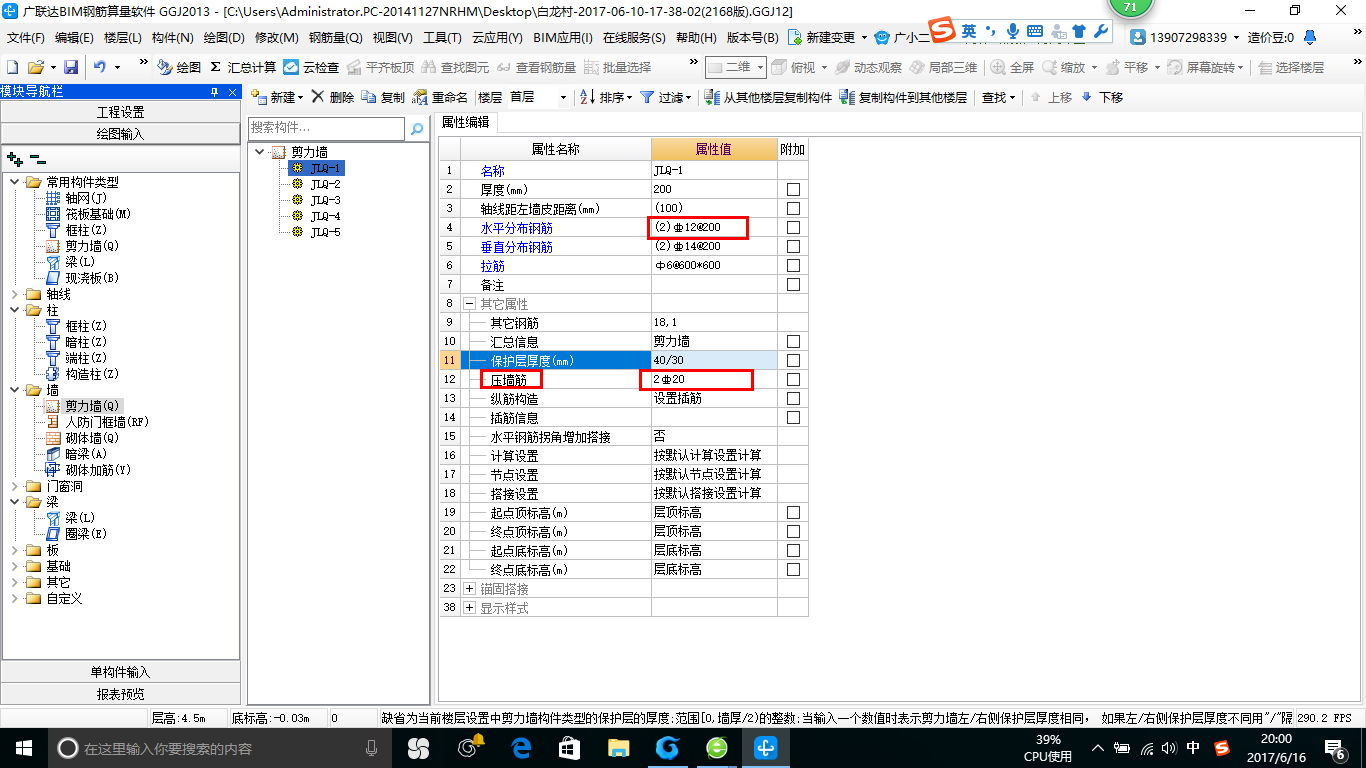The image size is (1366, 768).
Task: Click the 水平分布钢筋 value cell
Action: tap(714, 227)
